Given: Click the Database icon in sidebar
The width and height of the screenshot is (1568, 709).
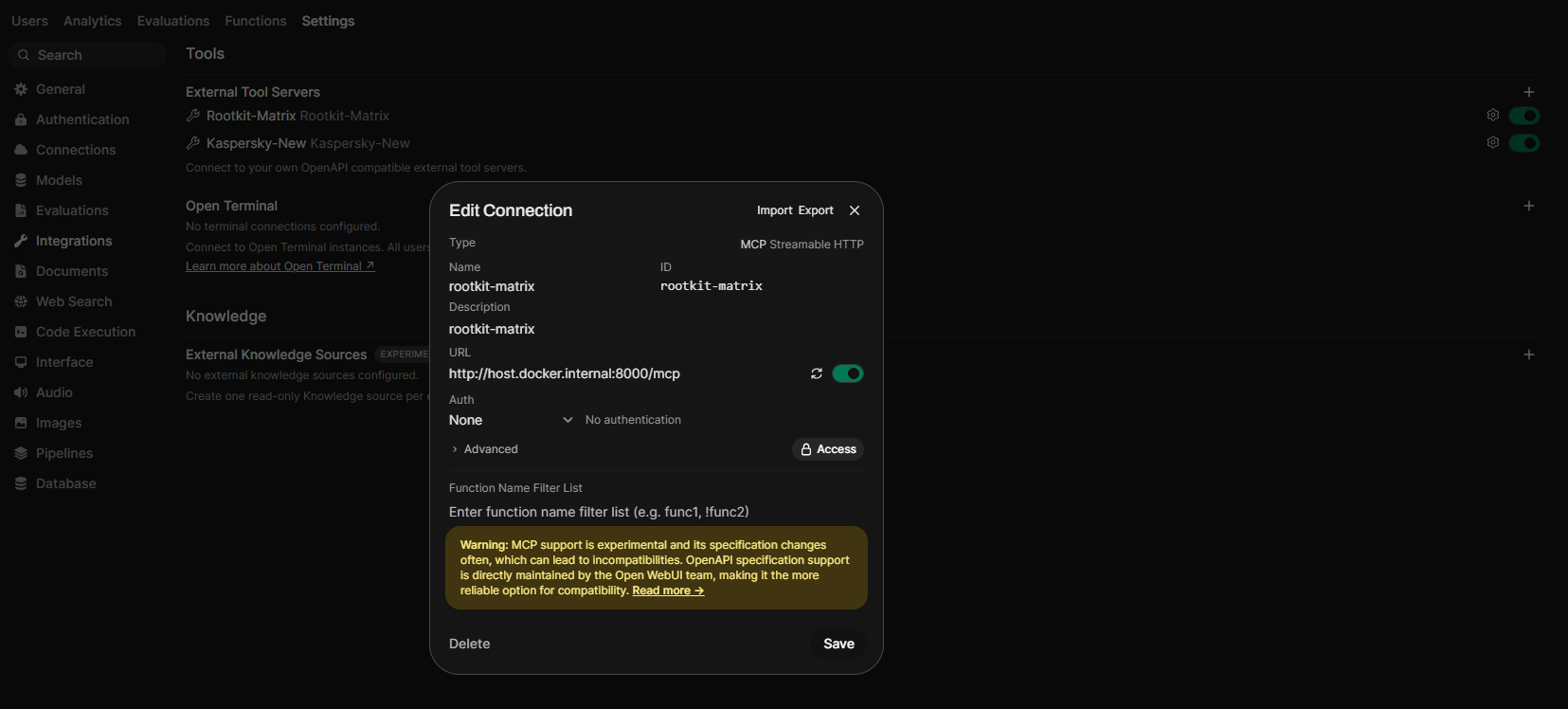Looking at the screenshot, I should point(21,483).
